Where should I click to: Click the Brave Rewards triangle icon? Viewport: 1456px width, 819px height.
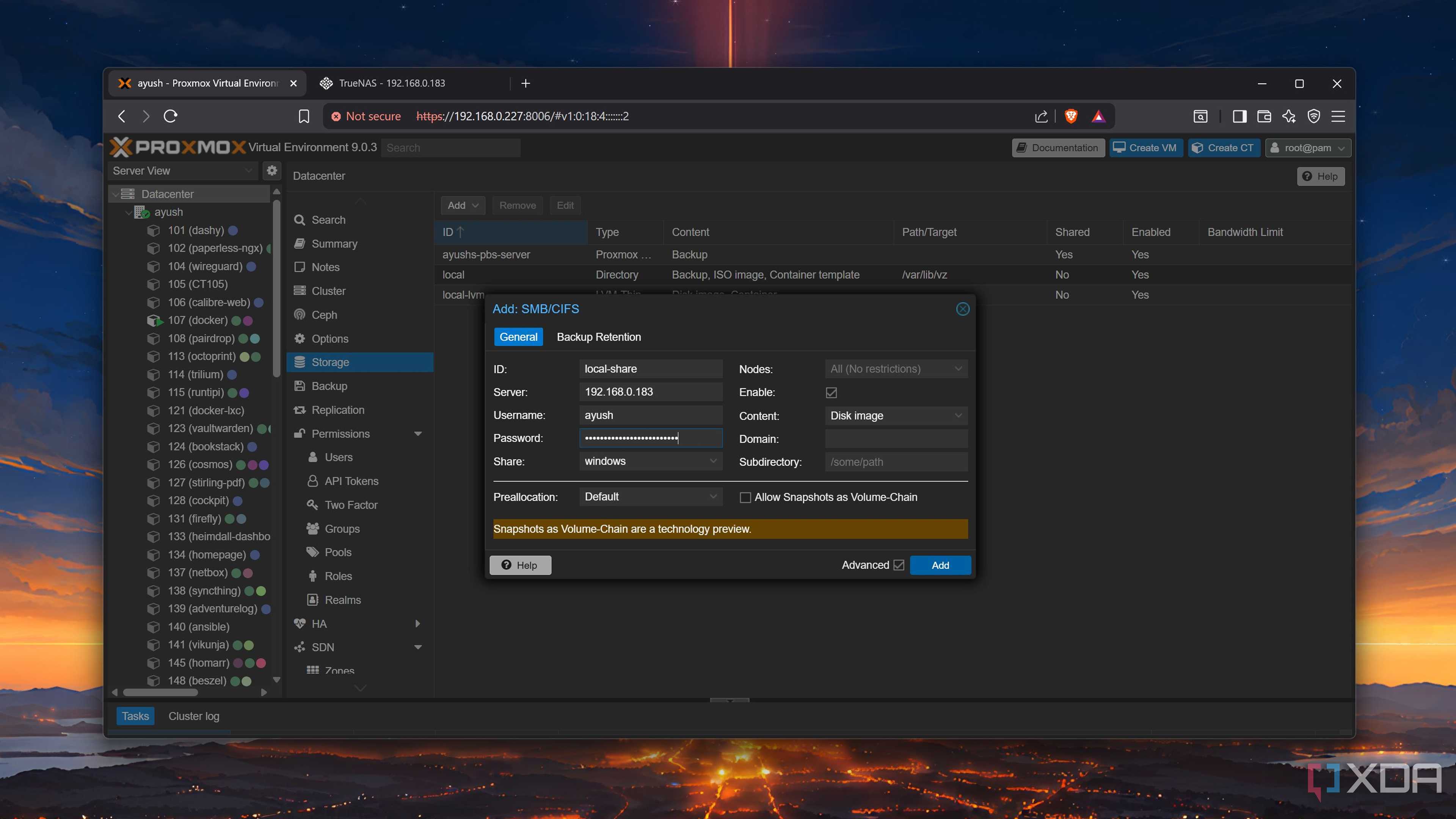pyautogui.click(x=1098, y=116)
